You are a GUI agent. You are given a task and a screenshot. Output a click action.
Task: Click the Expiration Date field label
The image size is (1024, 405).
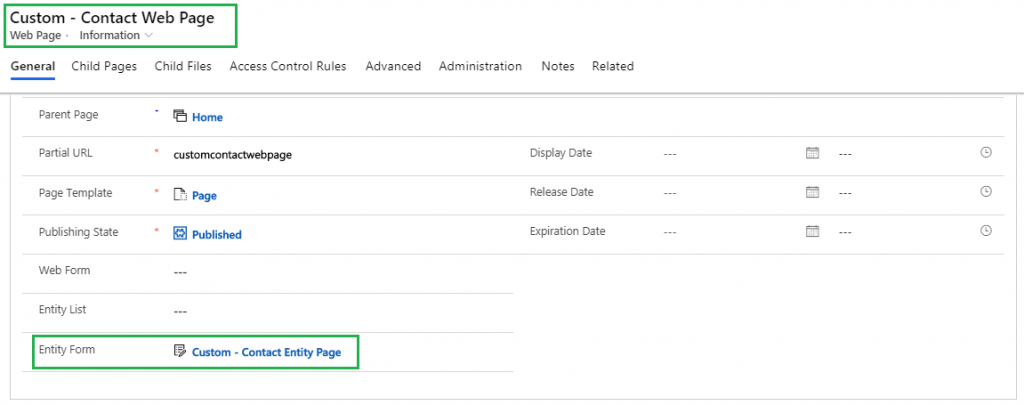click(568, 231)
